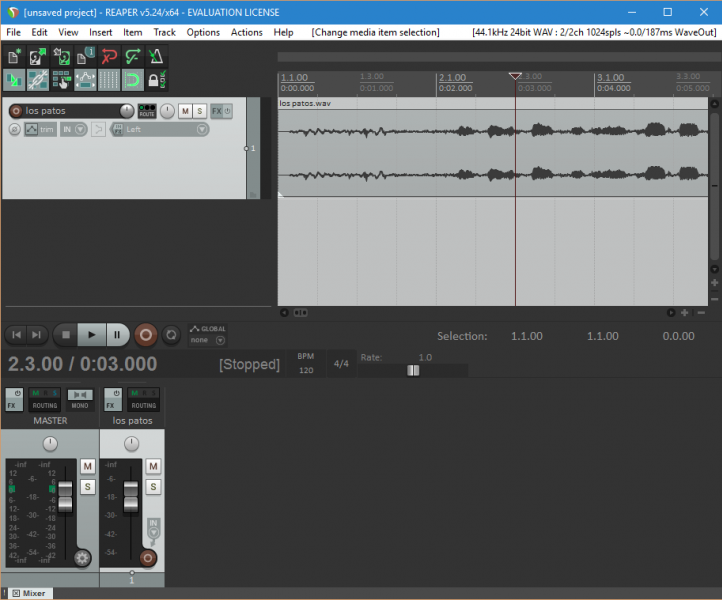Open the Left input dropdown on track

[x=160, y=129]
